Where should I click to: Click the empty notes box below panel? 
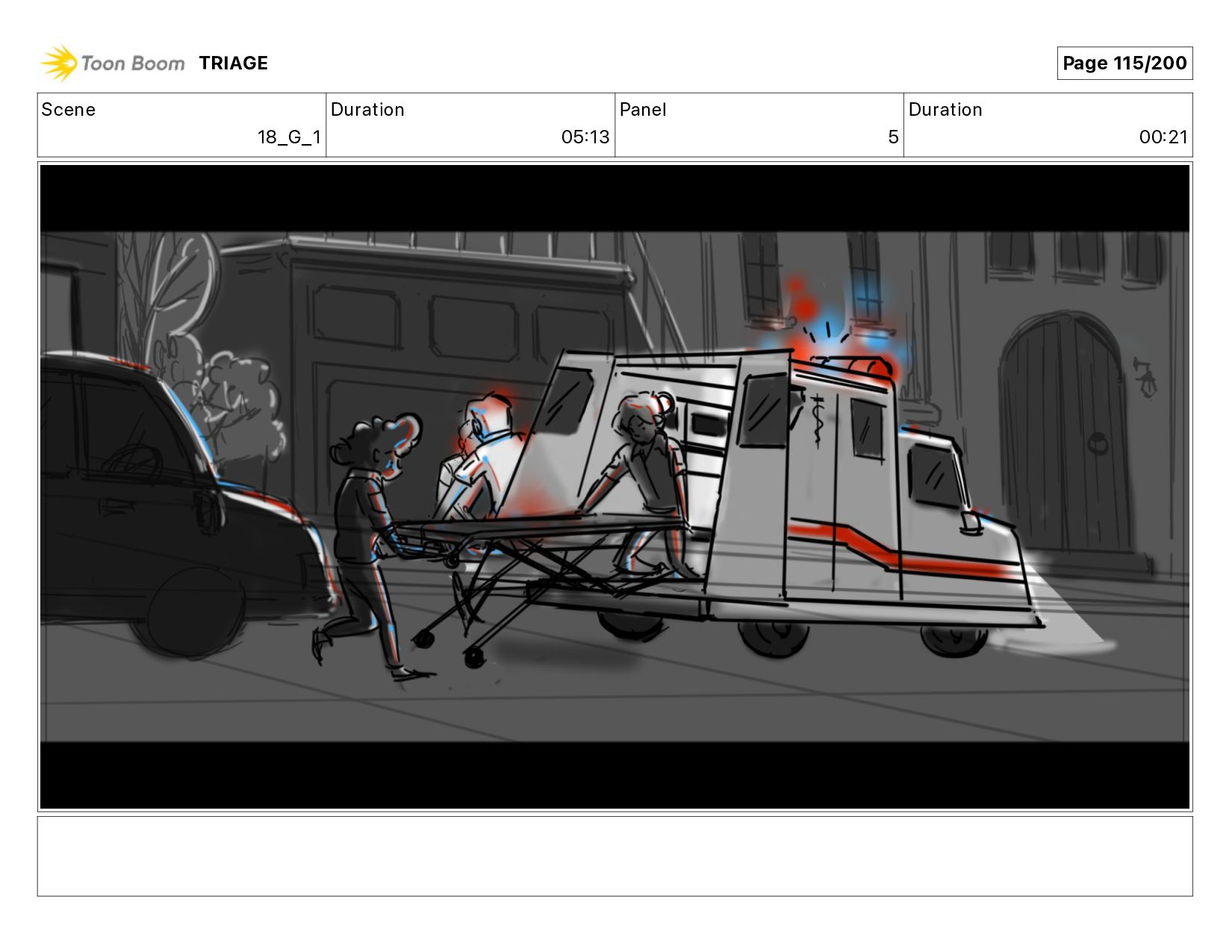point(615,856)
